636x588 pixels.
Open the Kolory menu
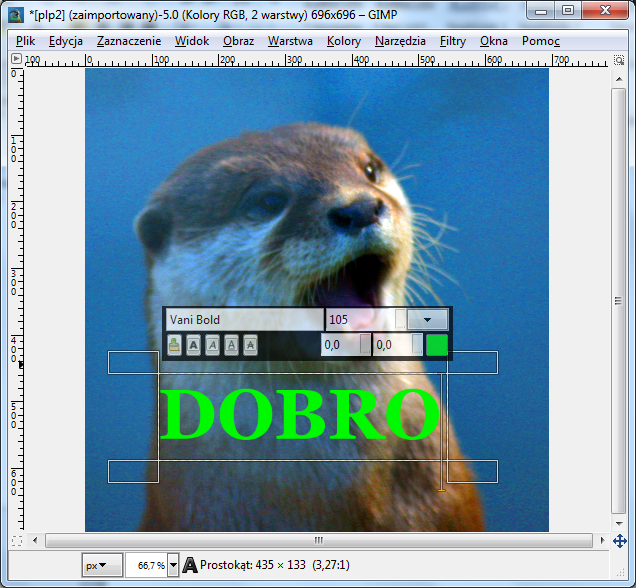tap(344, 41)
